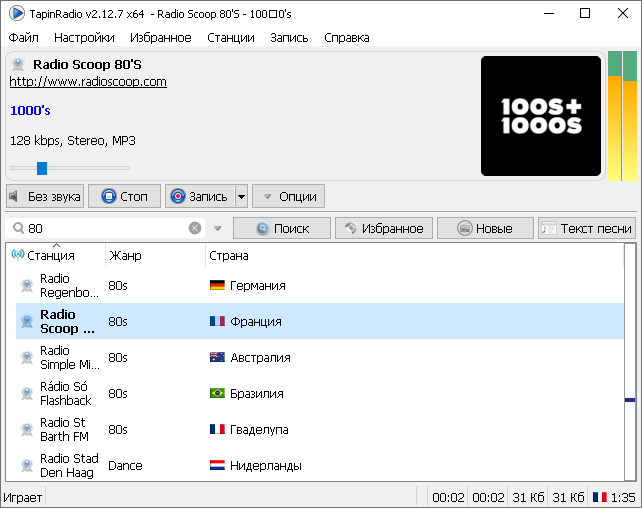The width and height of the screenshot is (642, 508).
Task: Click the Brazil flag in Бразилия row
Action: [x=217, y=393]
